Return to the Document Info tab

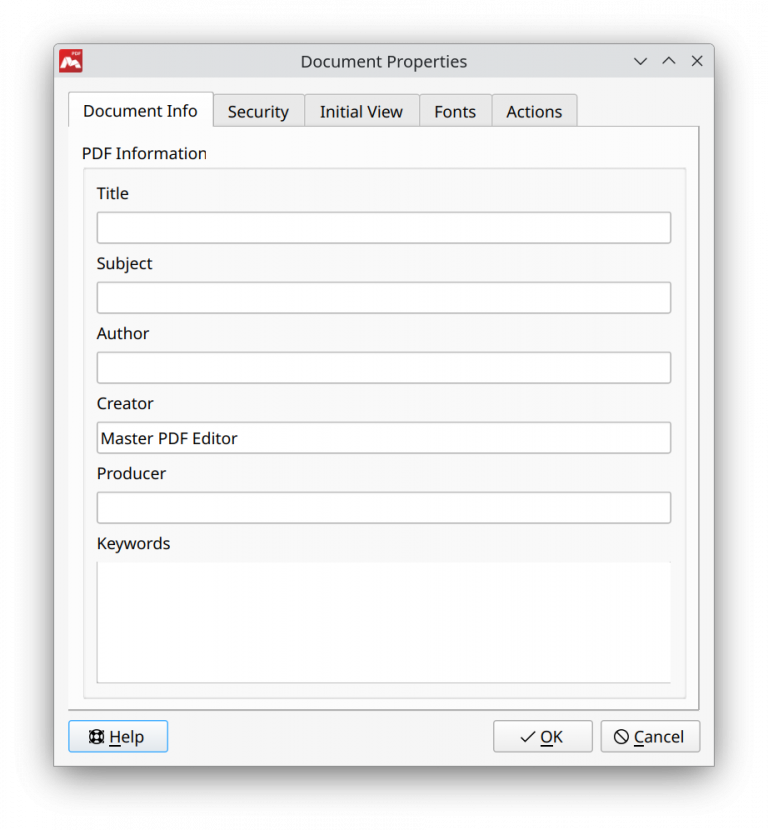[140, 111]
